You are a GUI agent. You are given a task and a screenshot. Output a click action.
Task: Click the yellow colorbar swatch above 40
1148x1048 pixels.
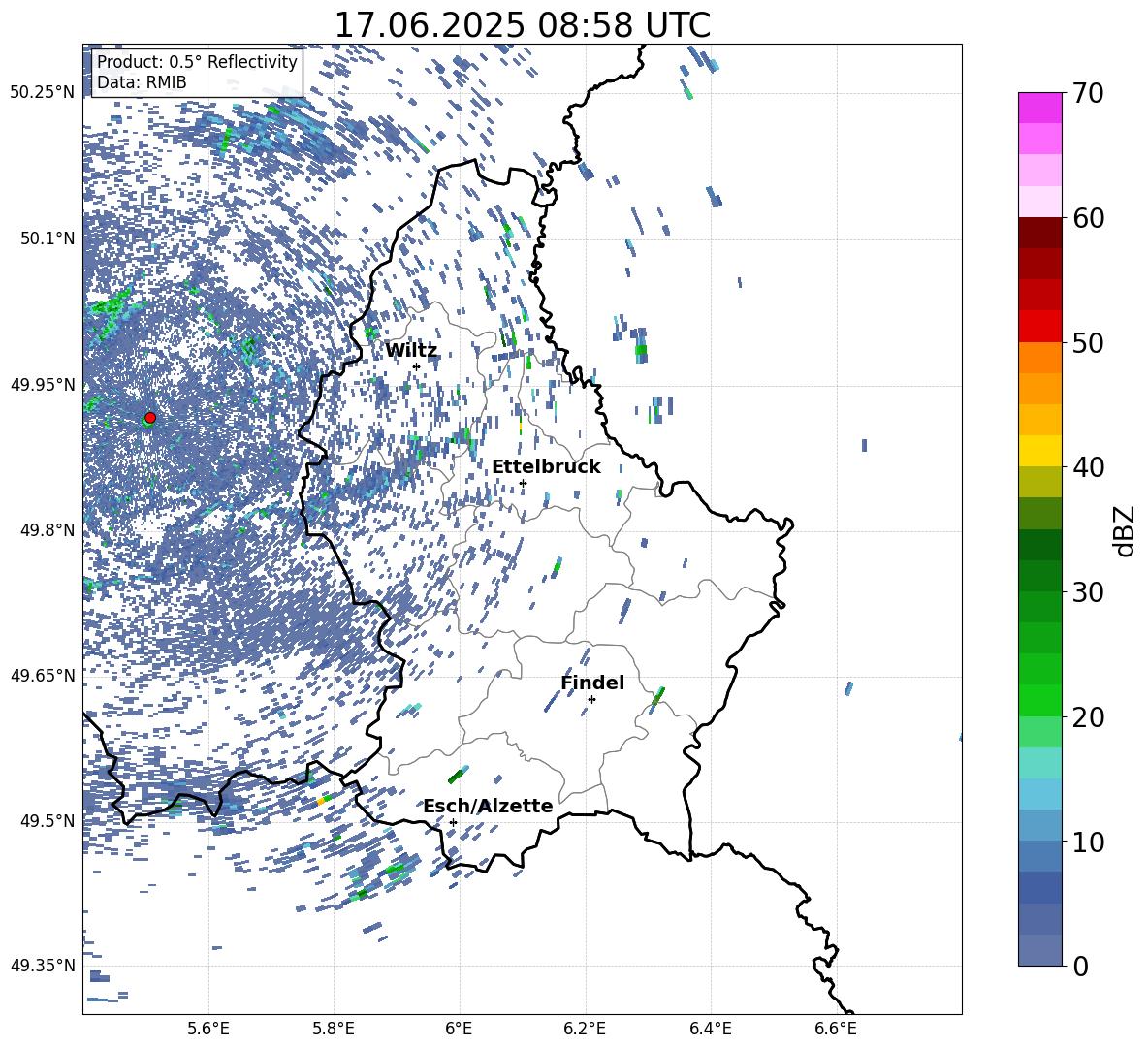click(1040, 451)
